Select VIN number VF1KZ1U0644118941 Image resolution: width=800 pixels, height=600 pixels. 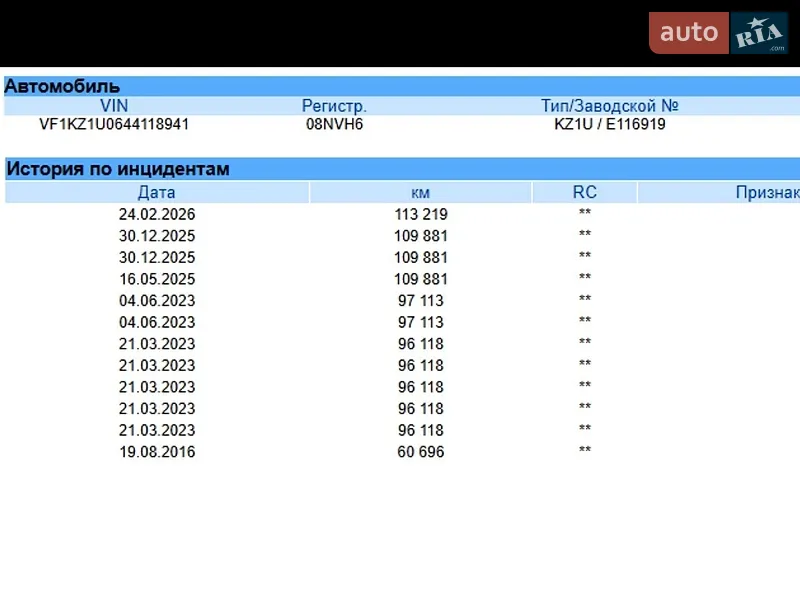tap(114, 124)
